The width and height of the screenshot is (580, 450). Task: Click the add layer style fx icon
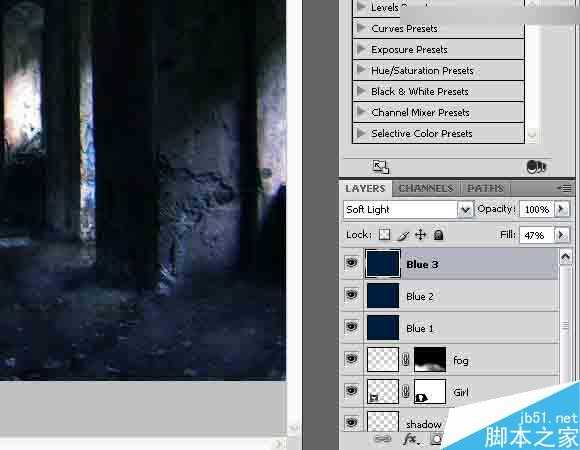411,439
